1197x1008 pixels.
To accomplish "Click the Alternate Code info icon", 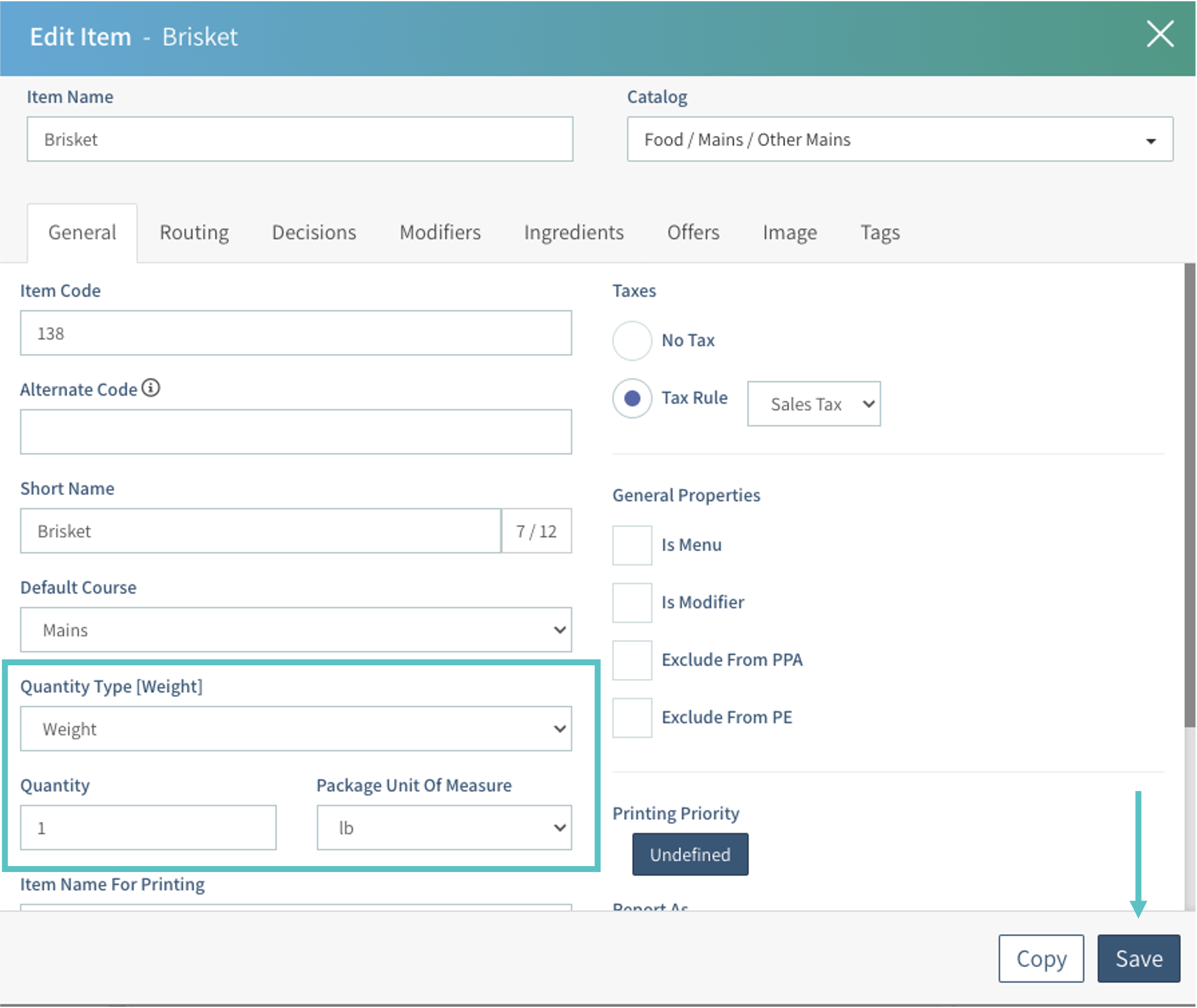I will (151, 388).
